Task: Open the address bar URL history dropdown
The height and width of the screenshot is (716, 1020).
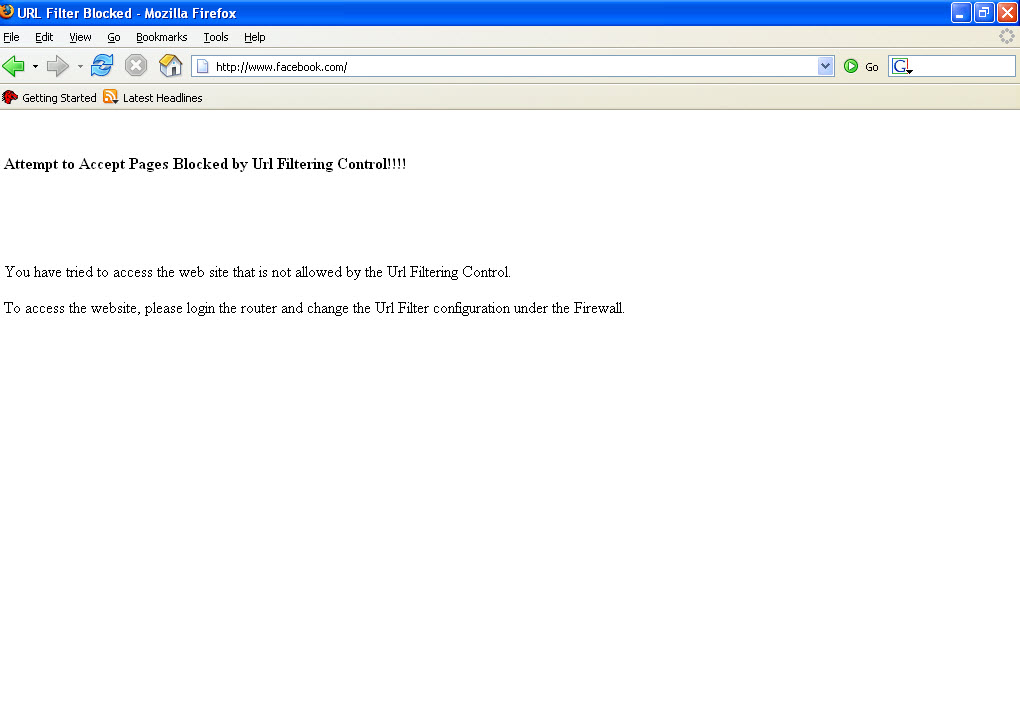Action: tap(825, 66)
